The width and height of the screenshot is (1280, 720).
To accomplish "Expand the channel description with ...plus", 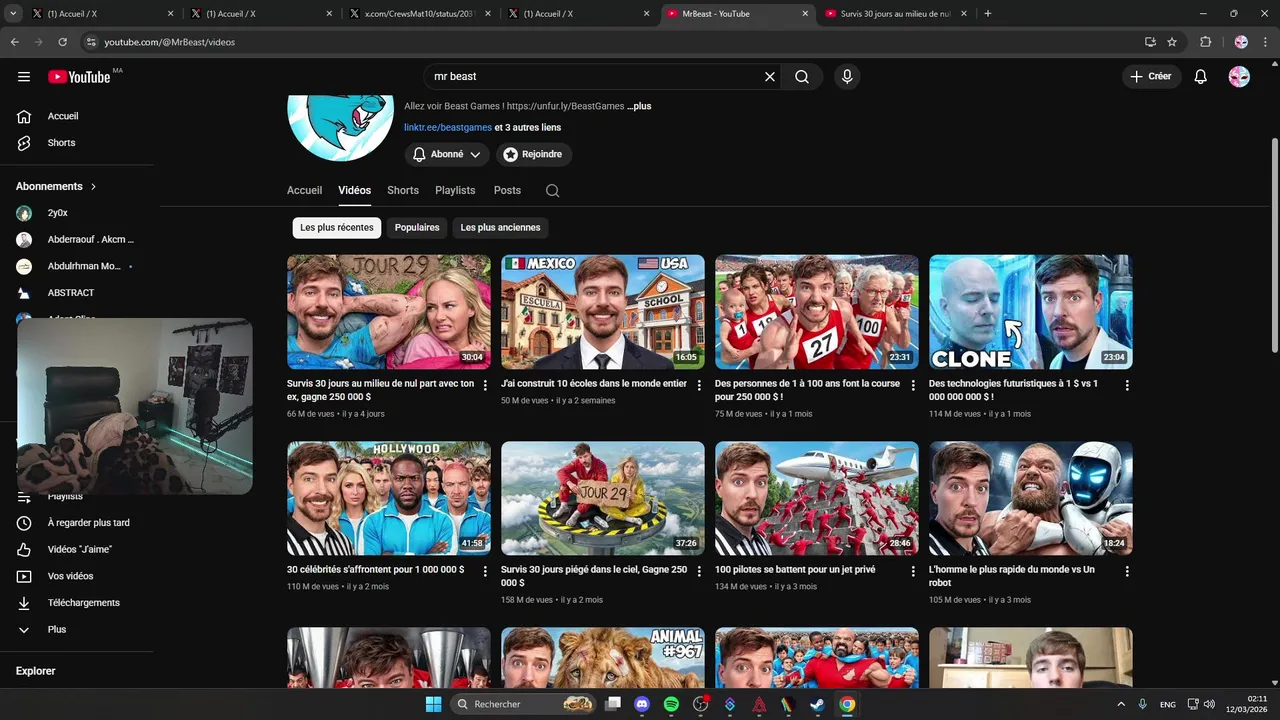I will point(639,106).
